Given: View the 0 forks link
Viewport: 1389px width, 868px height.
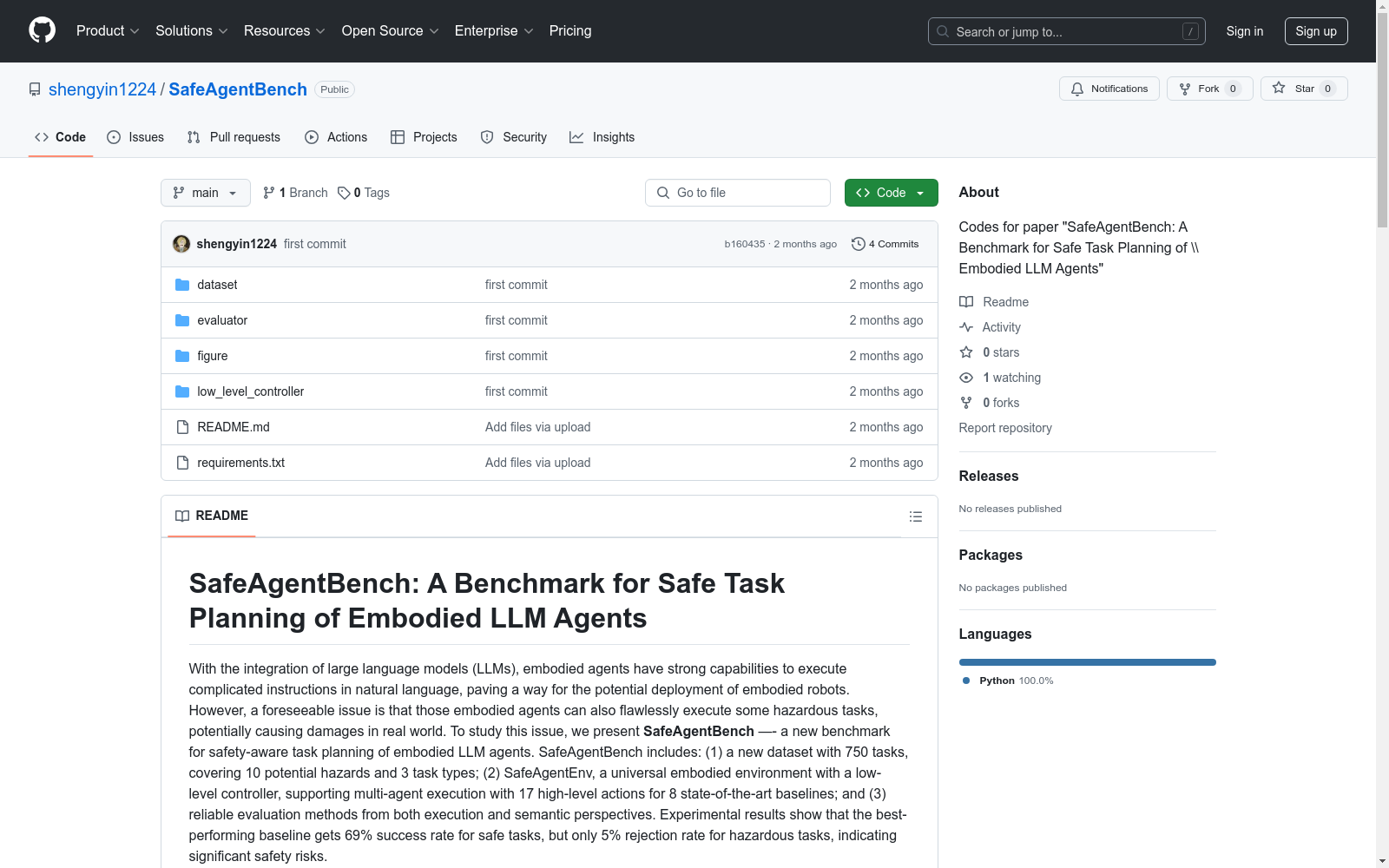Looking at the screenshot, I should click(990, 403).
